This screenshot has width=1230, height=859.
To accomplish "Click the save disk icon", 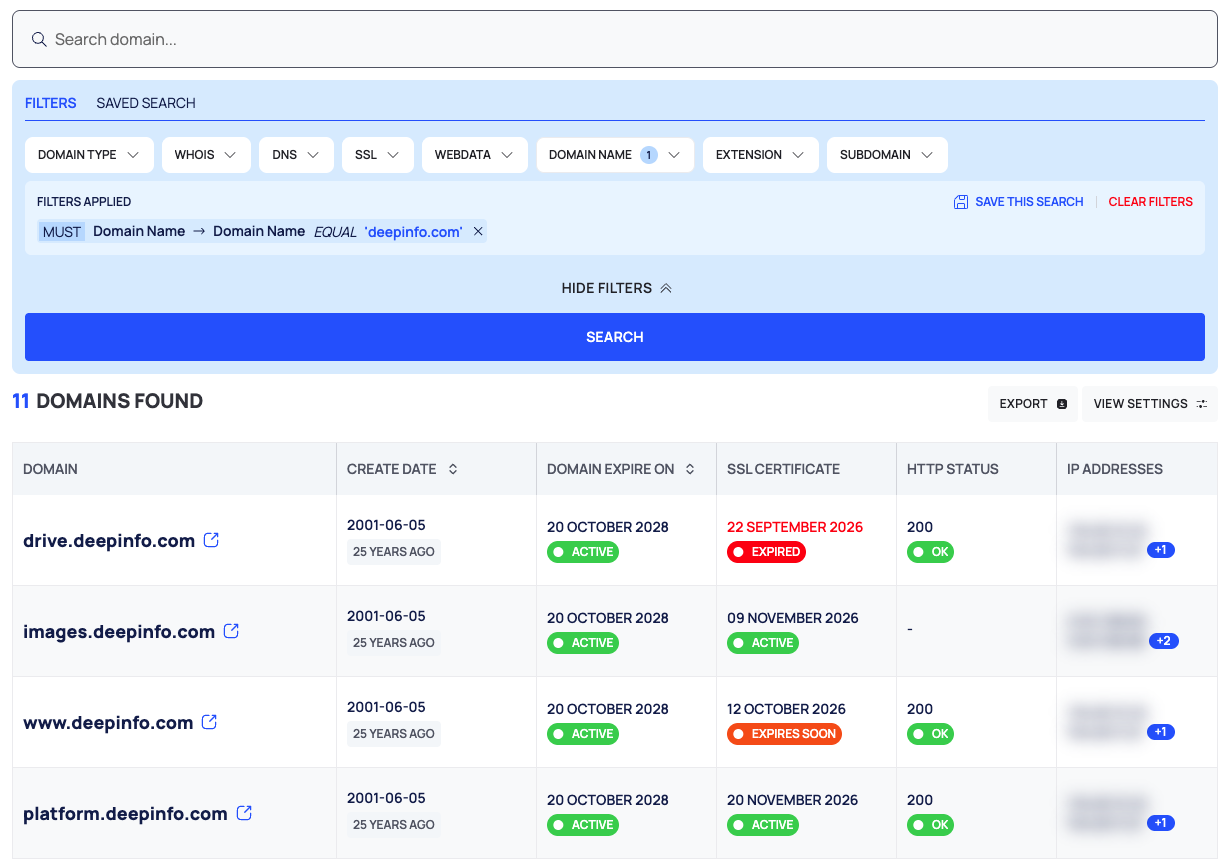I will (961, 202).
